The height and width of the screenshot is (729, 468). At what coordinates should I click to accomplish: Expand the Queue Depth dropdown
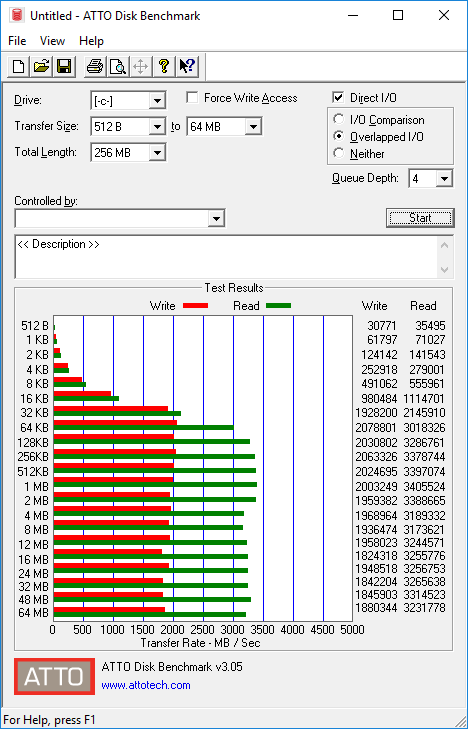(444, 179)
